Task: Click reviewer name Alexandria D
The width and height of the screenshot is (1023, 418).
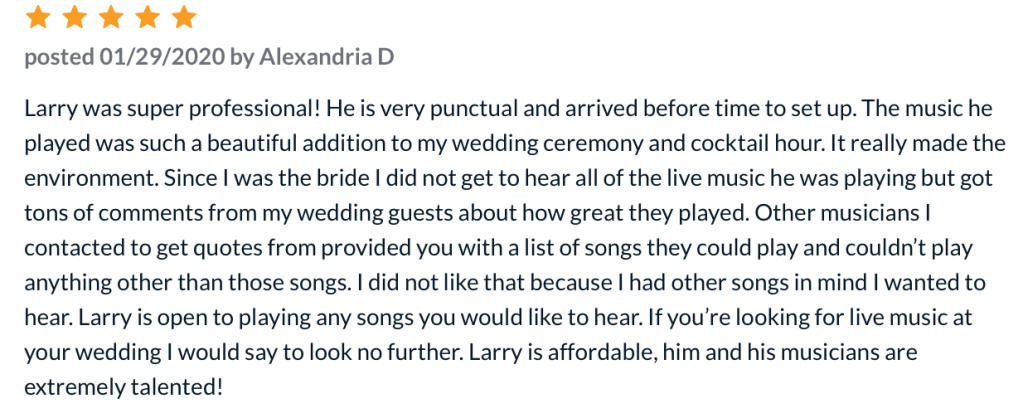Action: click(x=326, y=57)
